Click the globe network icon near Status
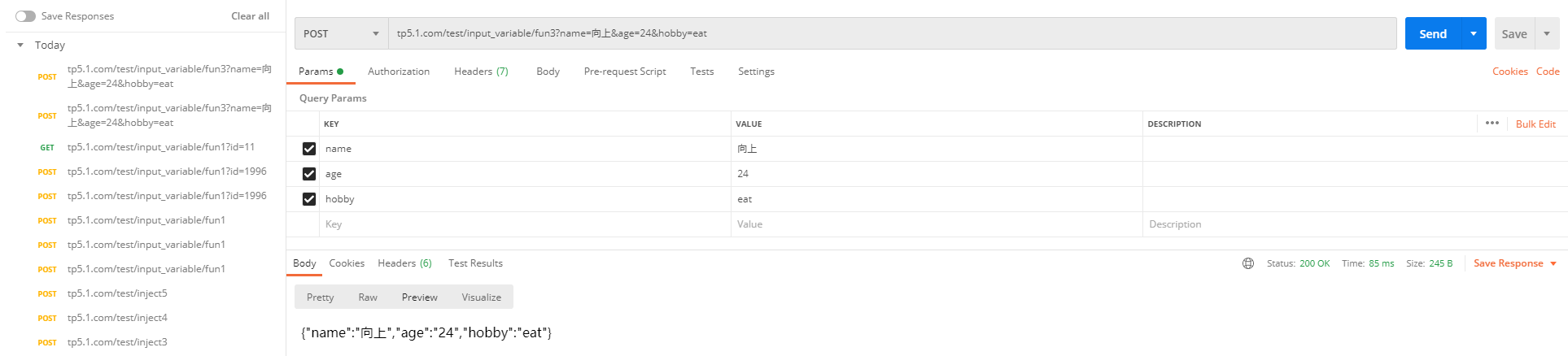The height and width of the screenshot is (356, 1568). click(x=1247, y=263)
